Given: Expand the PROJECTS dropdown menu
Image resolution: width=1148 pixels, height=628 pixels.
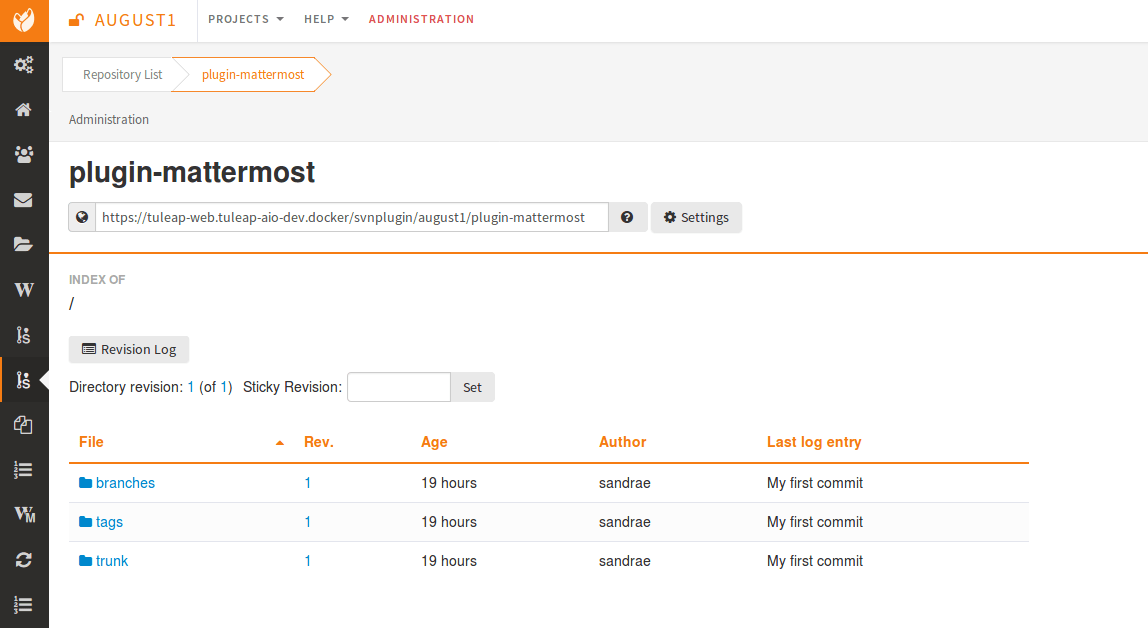Looking at the screenshot, I should 245,19.
